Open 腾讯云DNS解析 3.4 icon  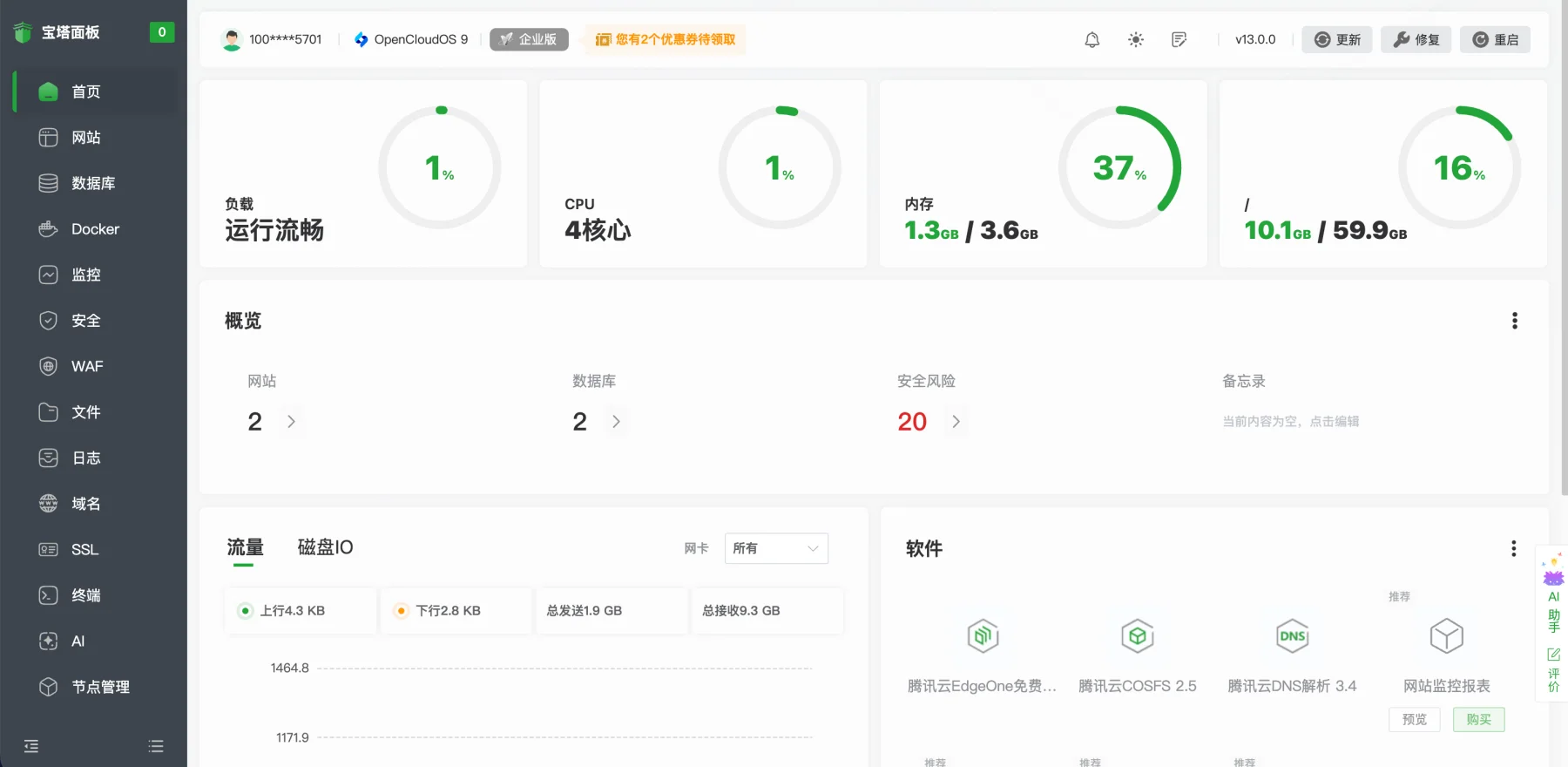pos(1292,636)
